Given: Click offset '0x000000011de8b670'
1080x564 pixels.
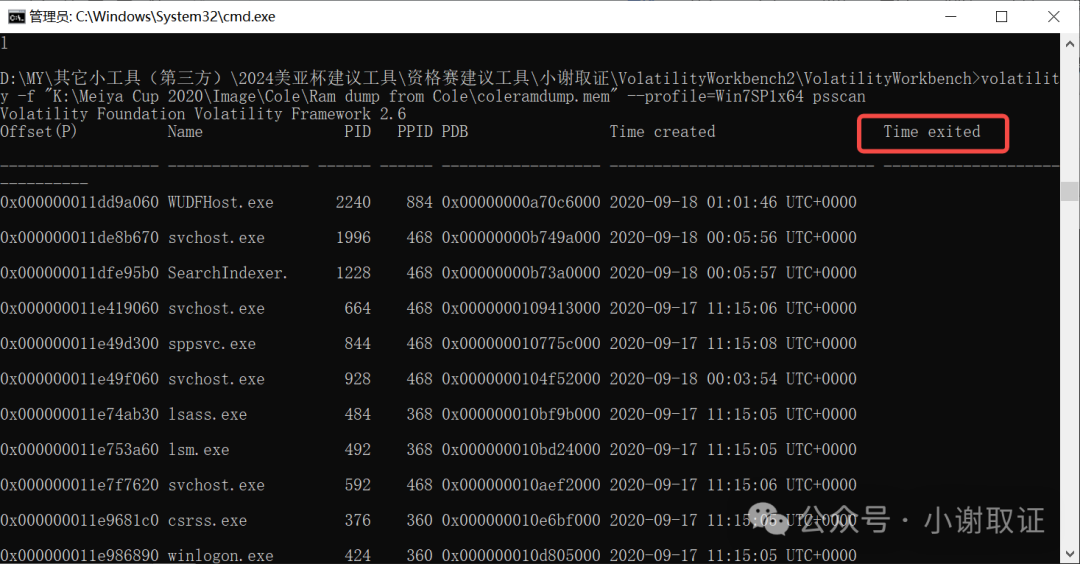Looking at the screenshot, I should tap(79, 238).
